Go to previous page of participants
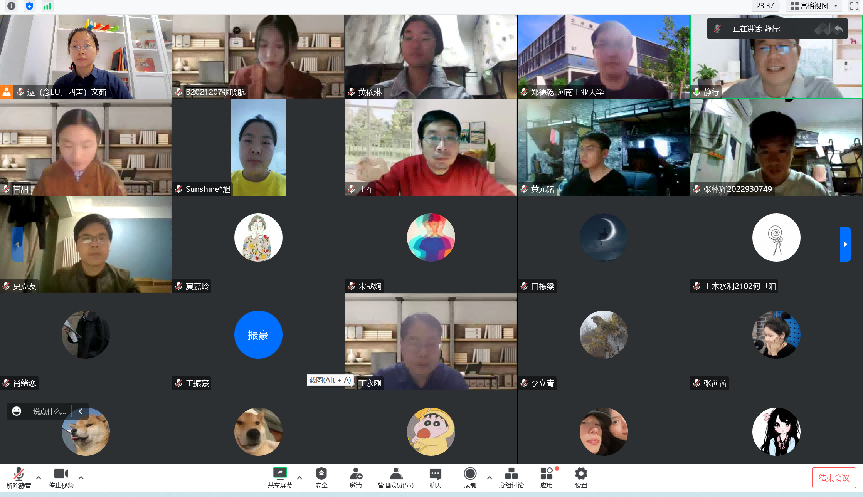The width and height of the screenshot is (863, 497). [17, 244]
